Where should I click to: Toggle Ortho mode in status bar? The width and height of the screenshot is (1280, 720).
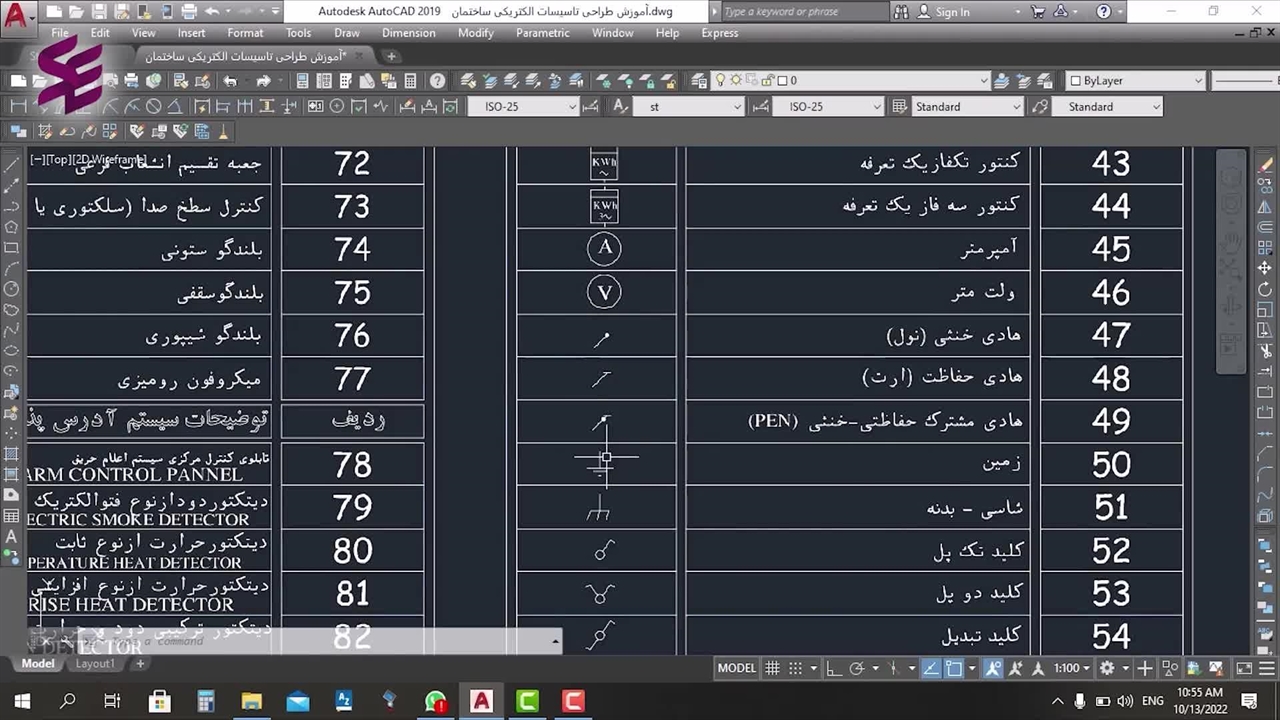coord(834,668)
